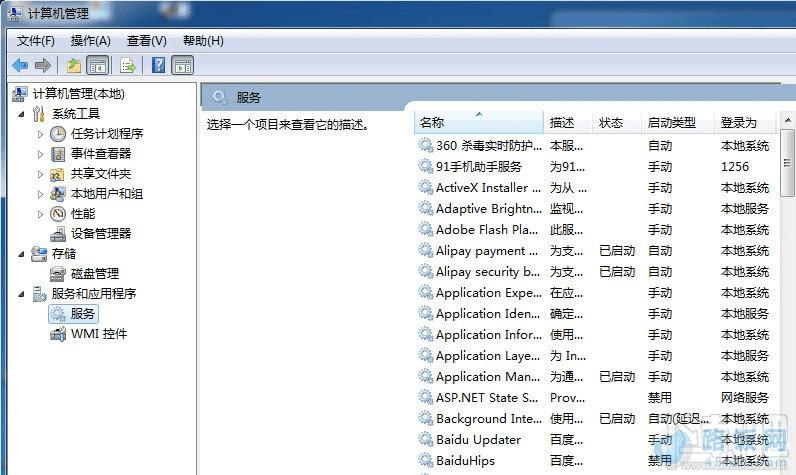The image size is (796, 475).
Task: Select the Application Information service row
Action: [595, 334]
